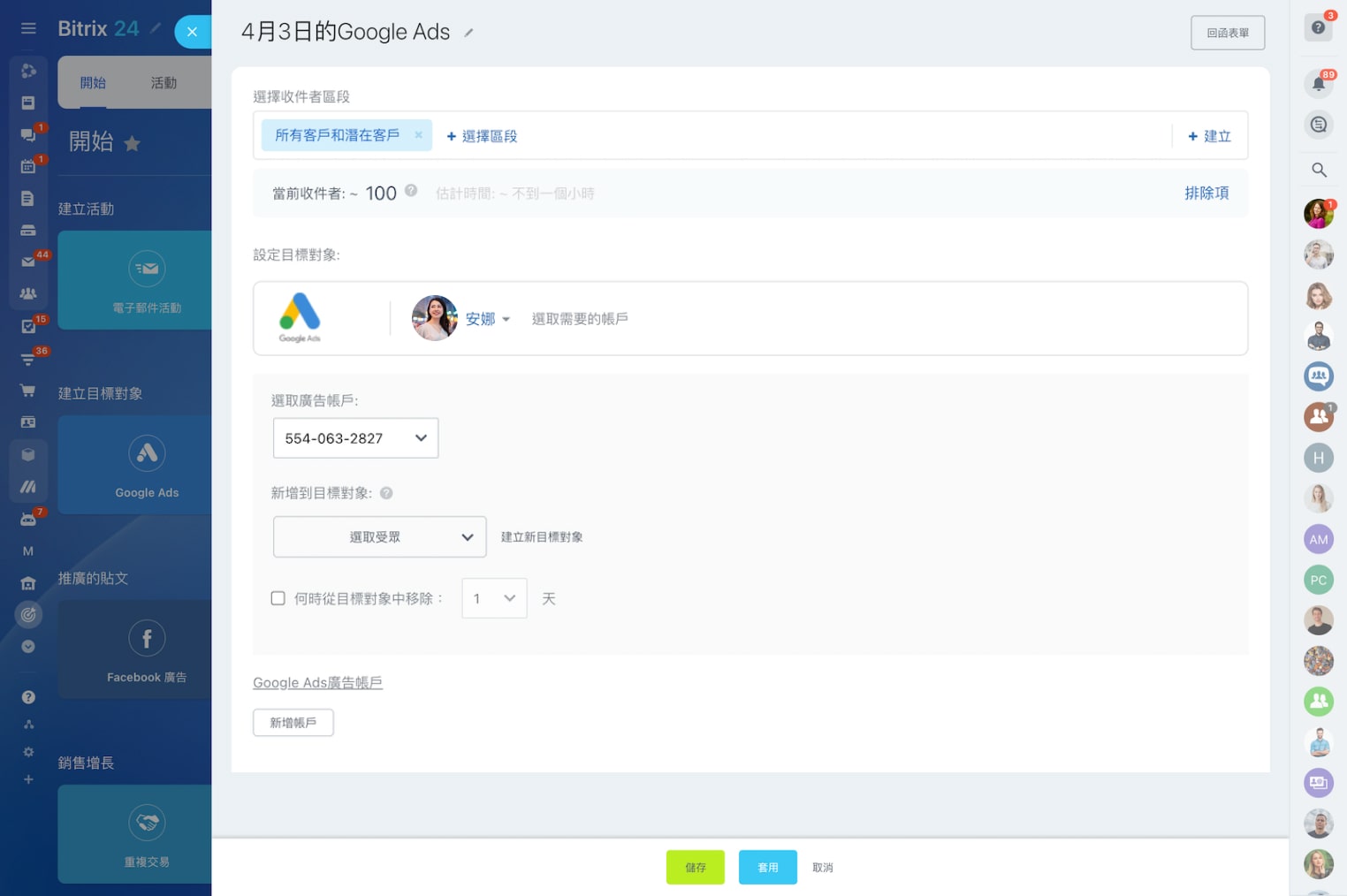
Task: Open the notifications bell icon
Action: pyautogui.click(x=1318, y=84)
